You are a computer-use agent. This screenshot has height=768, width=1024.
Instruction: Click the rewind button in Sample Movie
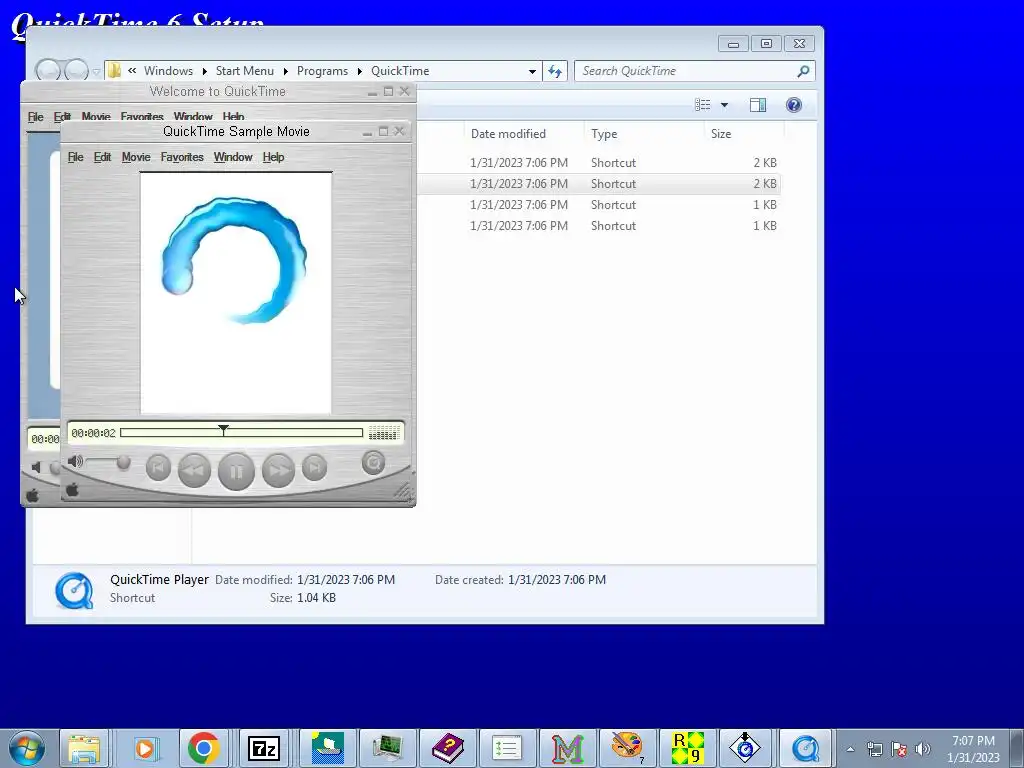click(x=194, y=470)
